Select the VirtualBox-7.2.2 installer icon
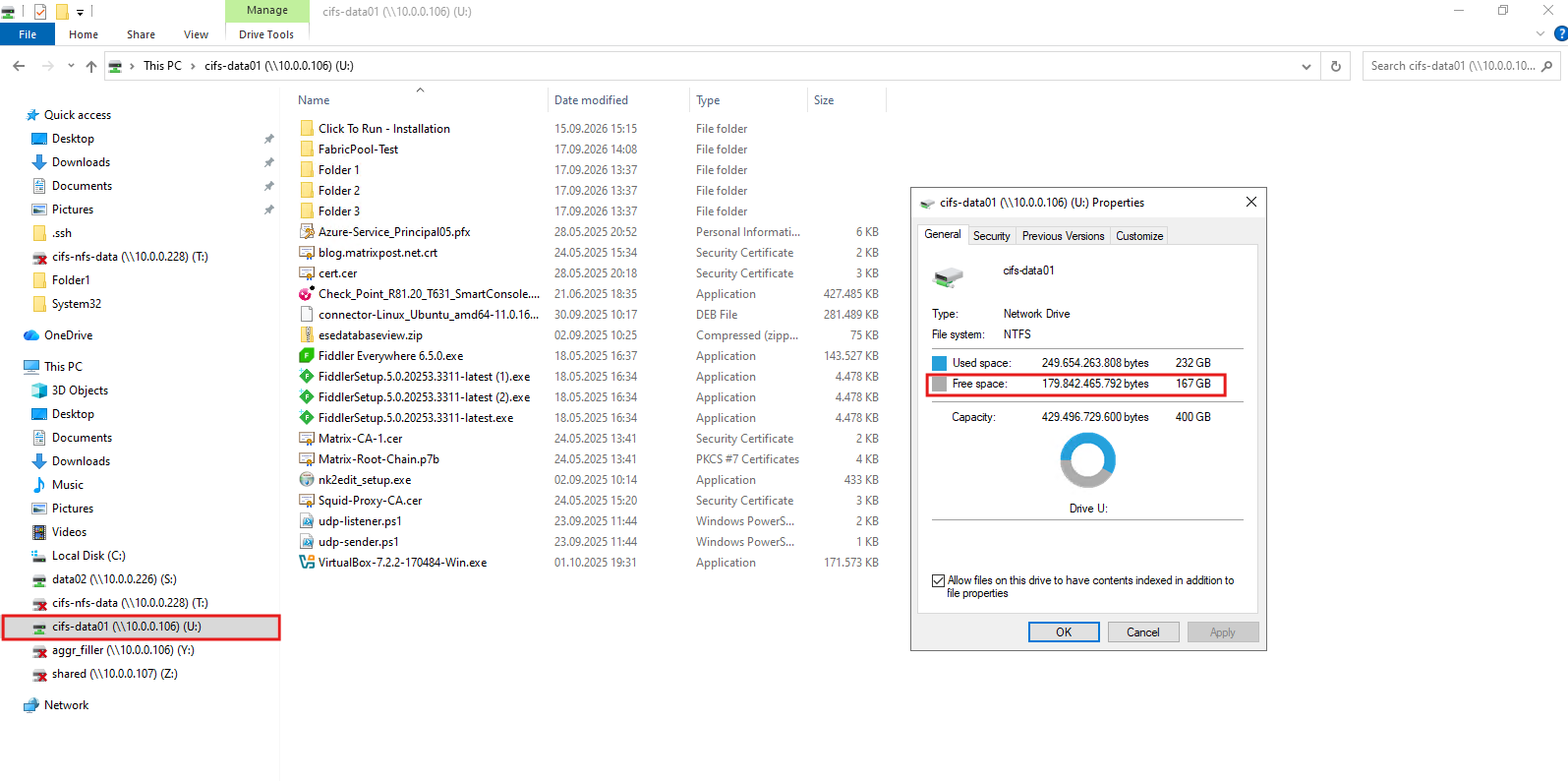1568x781 pixels. point(307,563)
